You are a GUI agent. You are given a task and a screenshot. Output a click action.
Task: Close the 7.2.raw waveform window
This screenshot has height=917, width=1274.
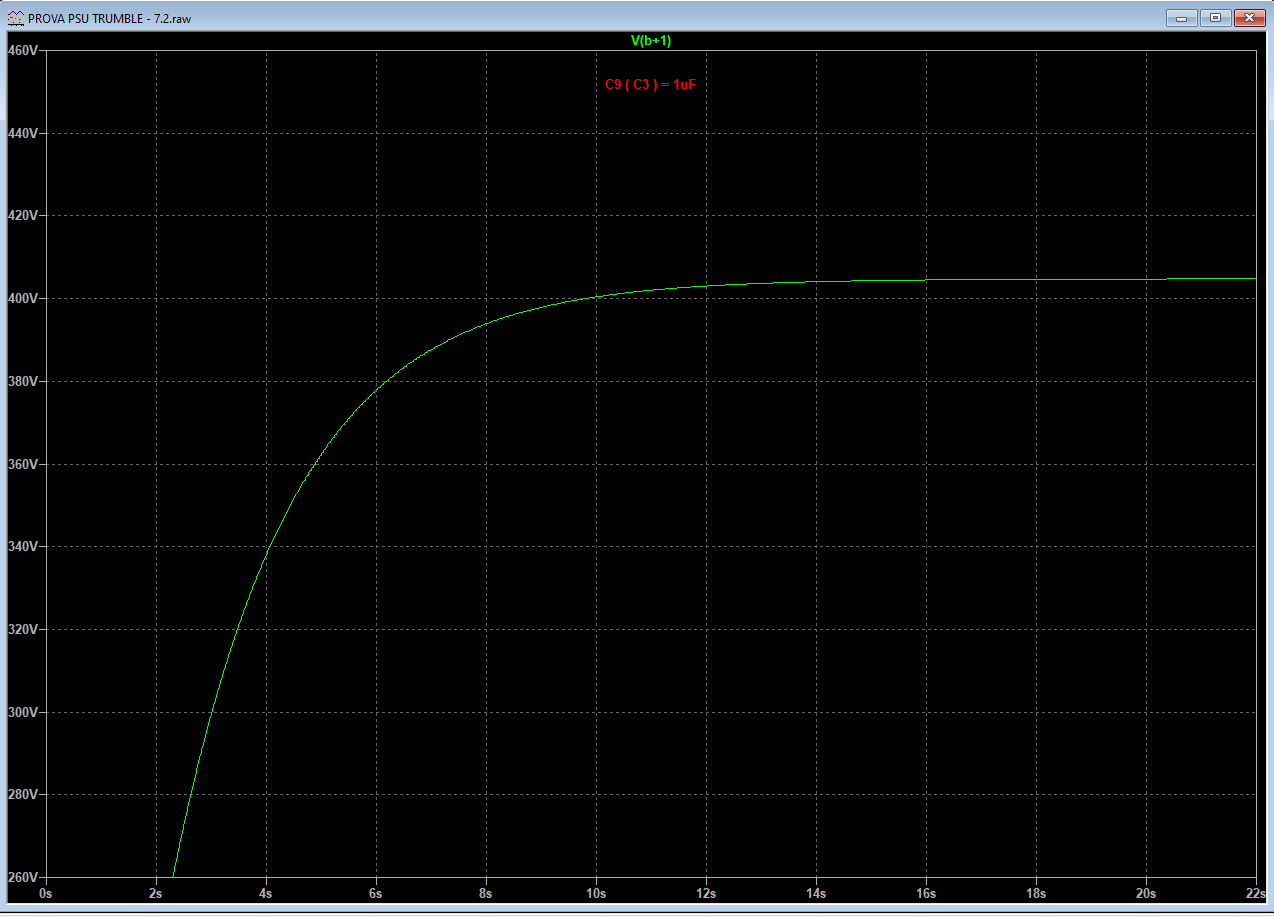(1250, 17)
